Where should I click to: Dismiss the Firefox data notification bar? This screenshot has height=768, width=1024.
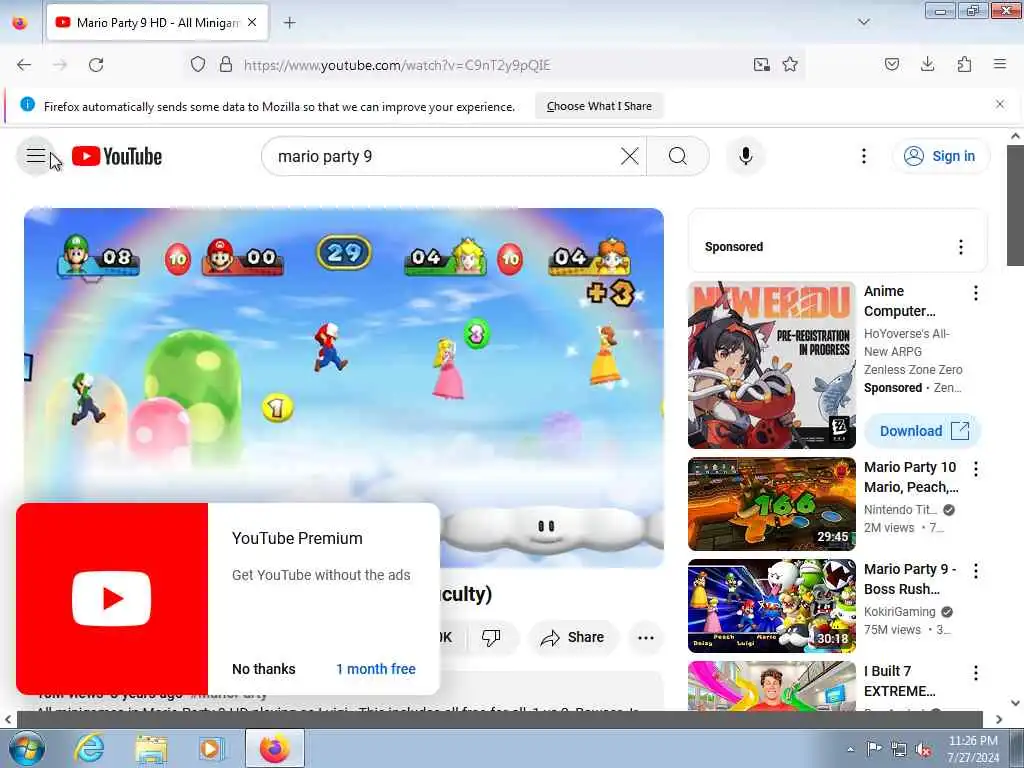[x=1000, y=104]
